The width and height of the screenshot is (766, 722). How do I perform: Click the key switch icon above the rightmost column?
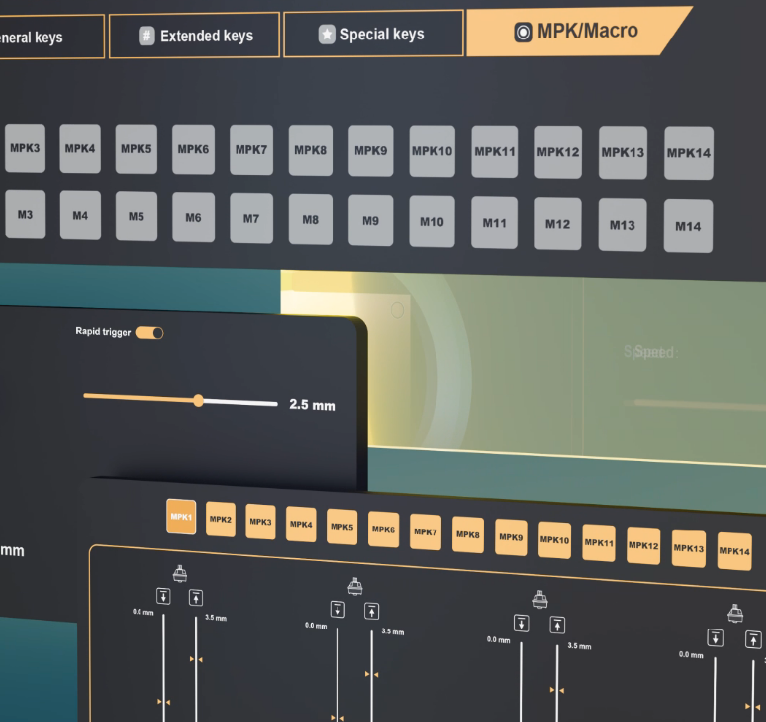click(x=735, y=613)
